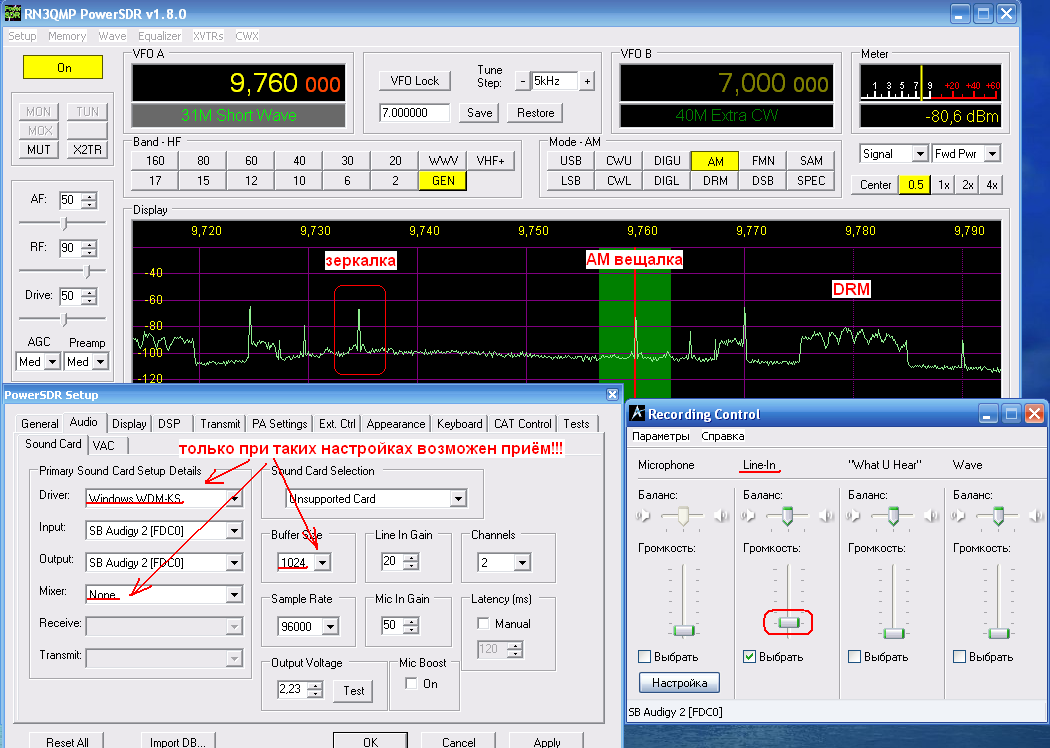Toggle the MUT mute button
This screenshot has width=1050, height=748.
click(38, 150)
